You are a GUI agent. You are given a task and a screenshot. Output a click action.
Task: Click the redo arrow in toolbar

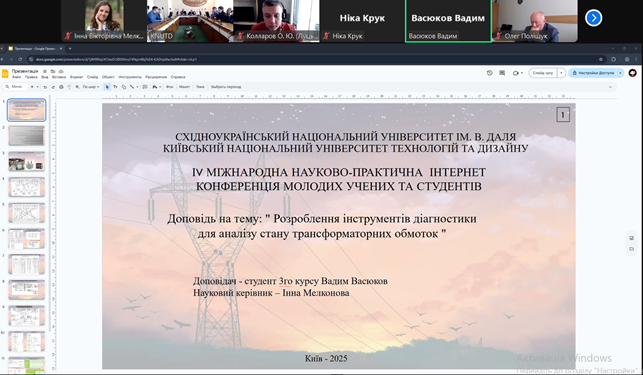click(x=53, y=87)
